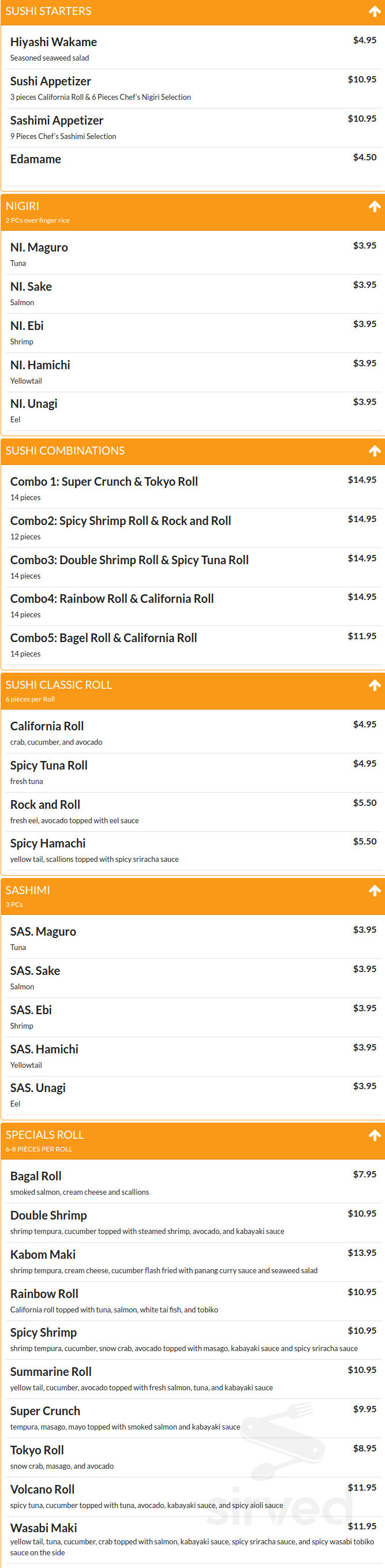
Task: Collapse Specials Roll section arrow
Action: coord(375,1135)
